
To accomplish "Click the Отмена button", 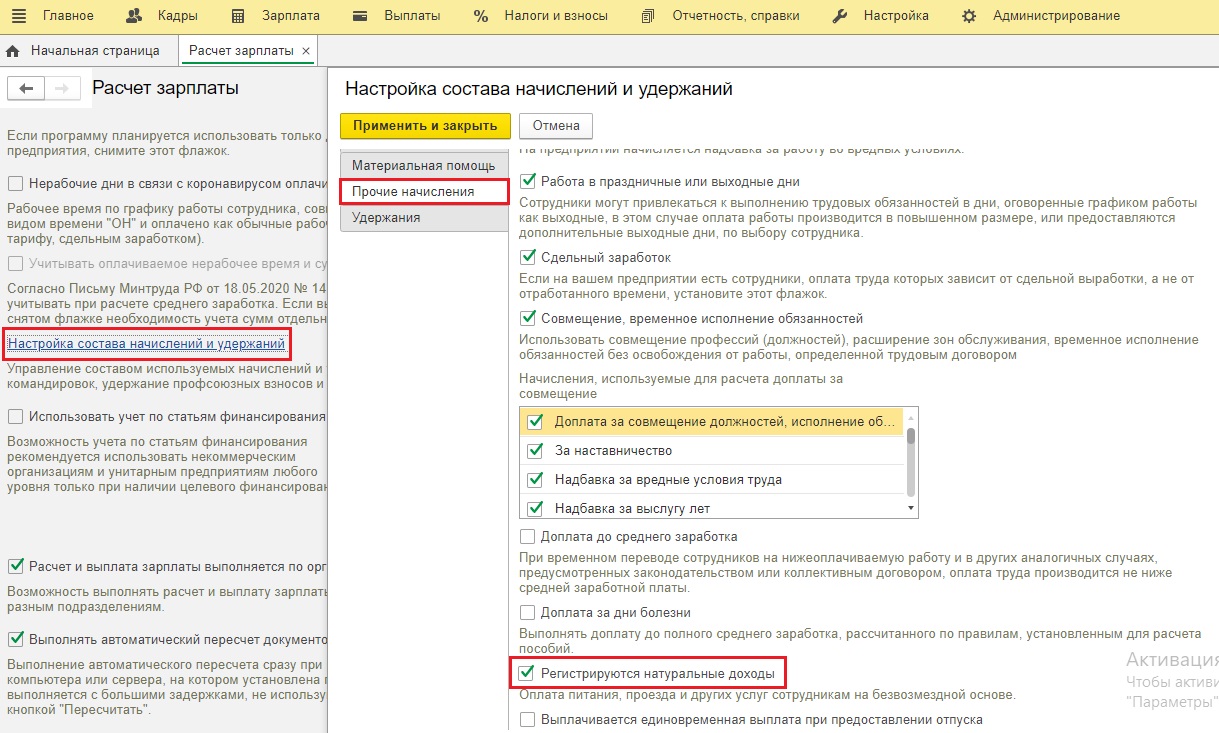I will pos(556,125).
